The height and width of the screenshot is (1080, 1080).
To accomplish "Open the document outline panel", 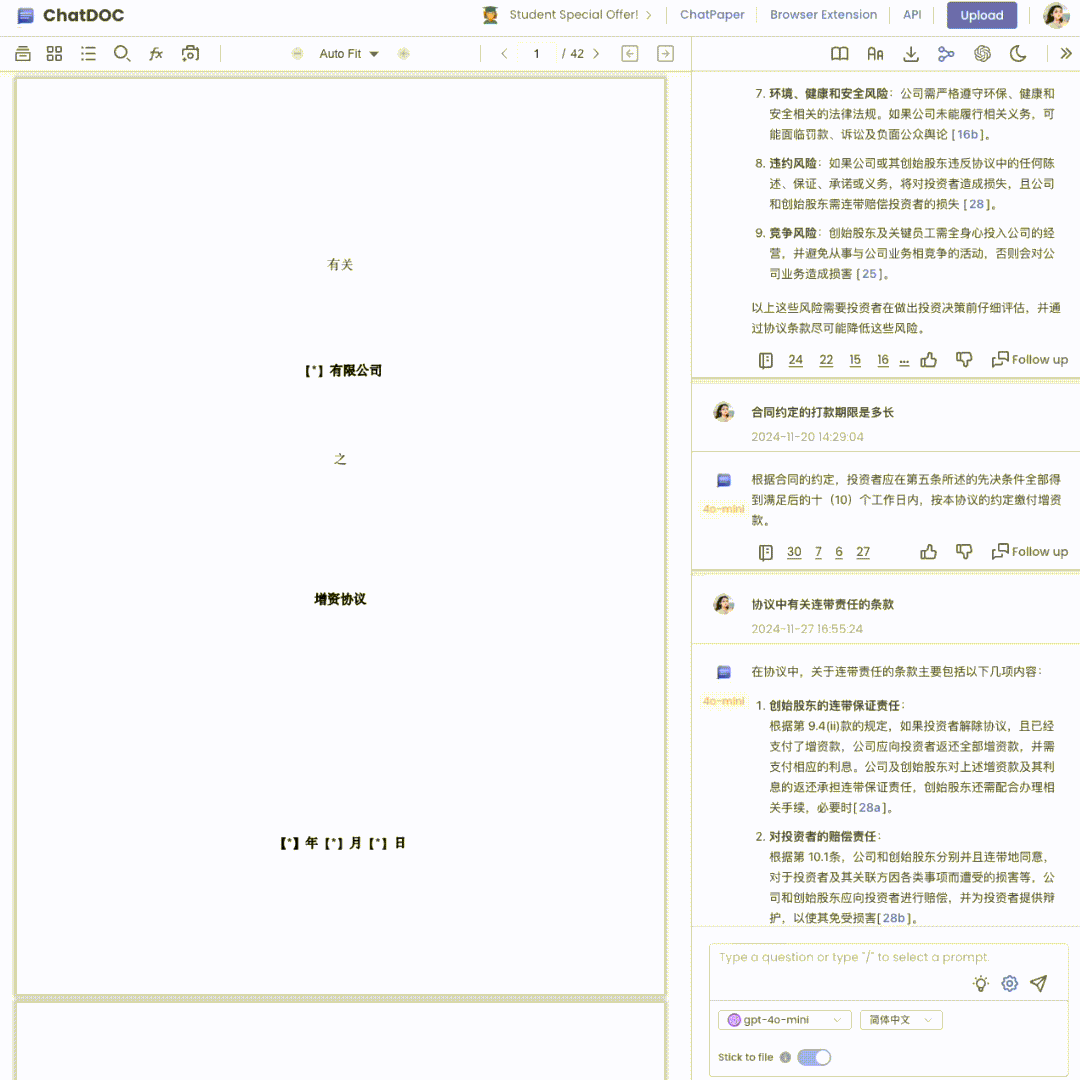I will pos(88,53).
